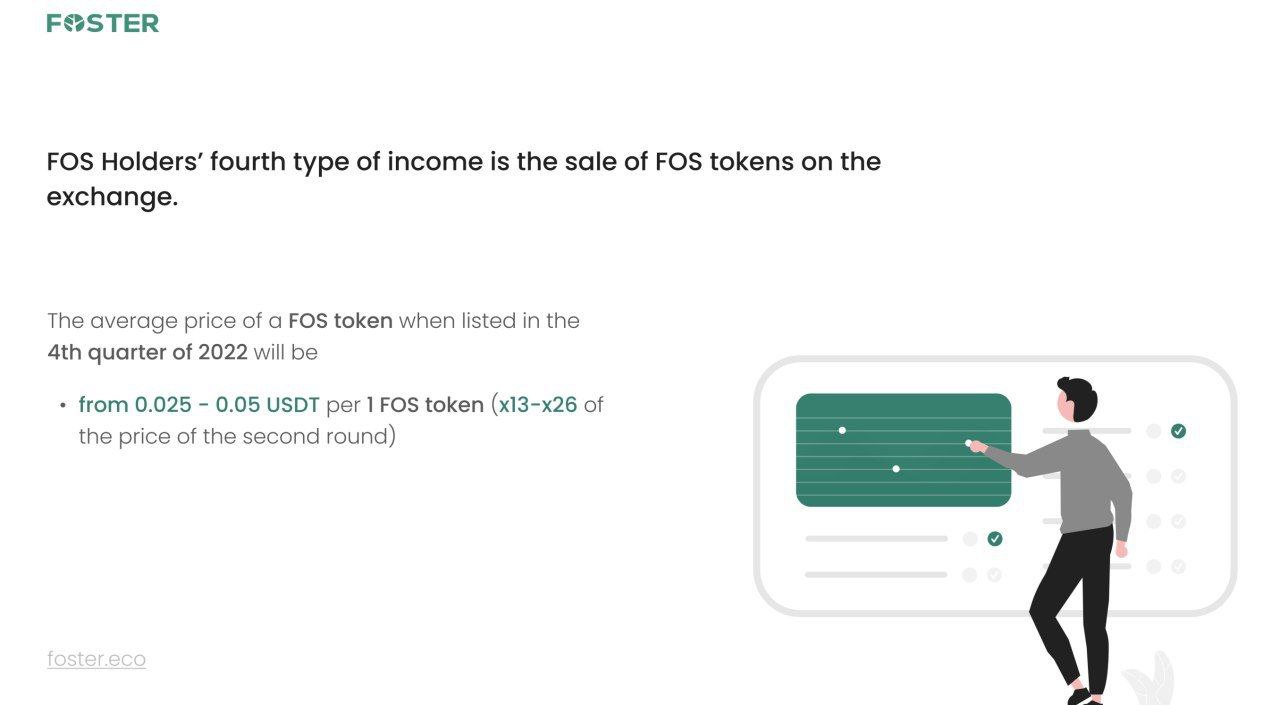Image resolution: width=1280 pixels, height=705 pixels.
Task: Click the green 'x13-x26' multiplier text
Action: coord(538,405)
